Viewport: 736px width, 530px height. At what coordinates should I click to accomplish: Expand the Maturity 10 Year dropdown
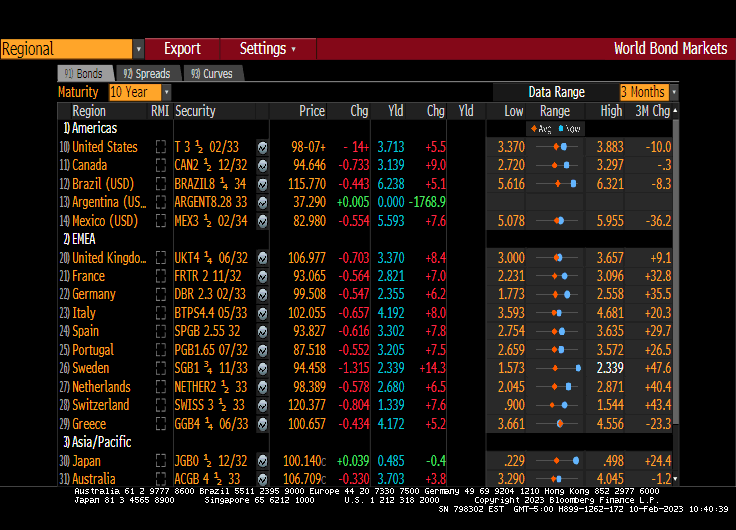pyautogui.click(x=140, y=92)
